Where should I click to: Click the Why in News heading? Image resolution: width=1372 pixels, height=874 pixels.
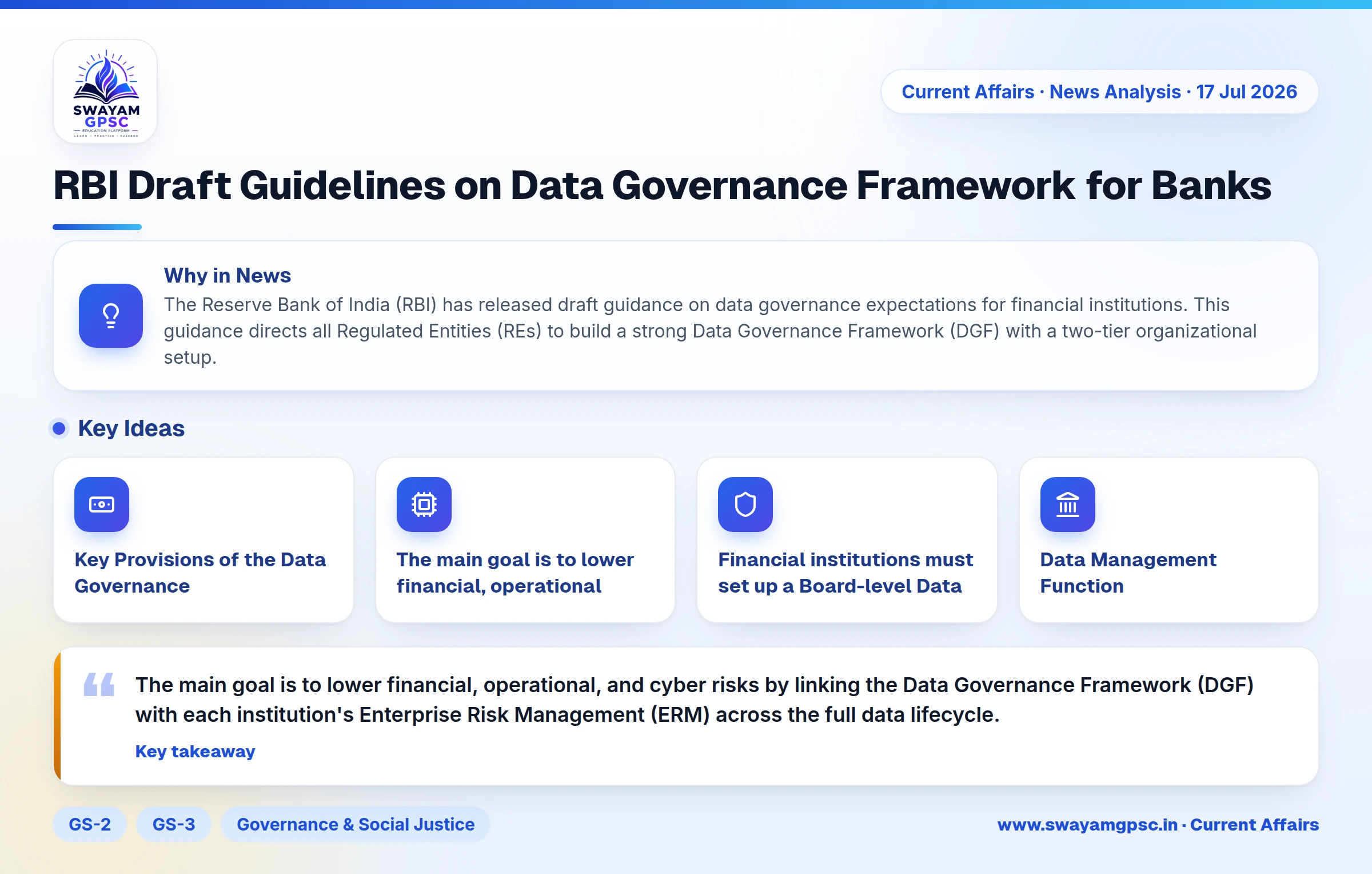coord(228,275)
